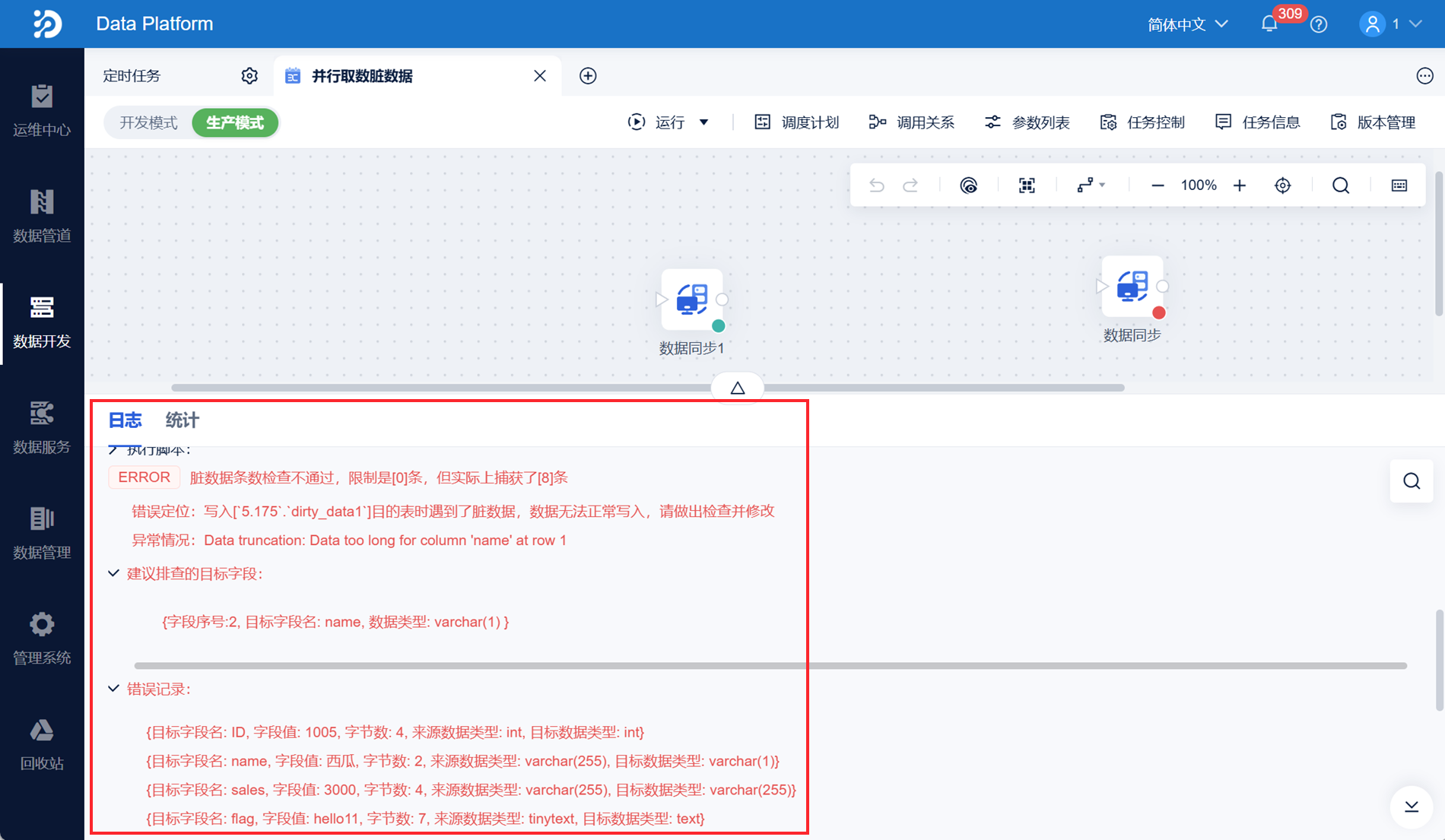
Task: Click the 100% zoom level value
Action: 1199,185
